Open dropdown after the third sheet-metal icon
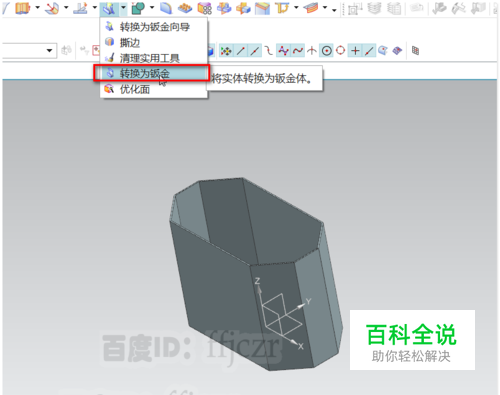 95,7
